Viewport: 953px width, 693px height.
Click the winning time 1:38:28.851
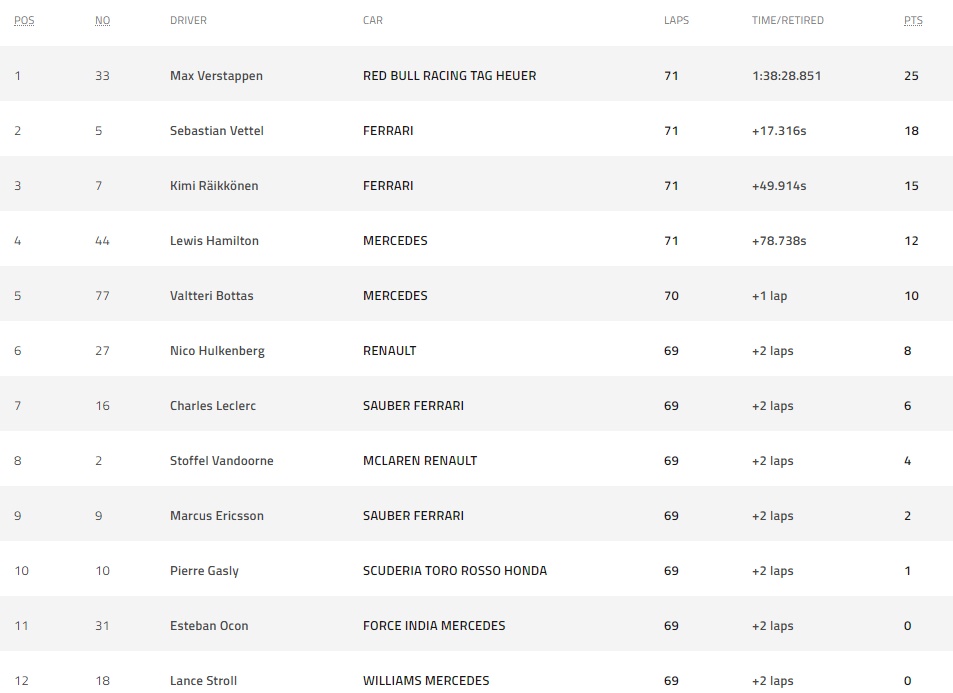[x=786, y=76]
